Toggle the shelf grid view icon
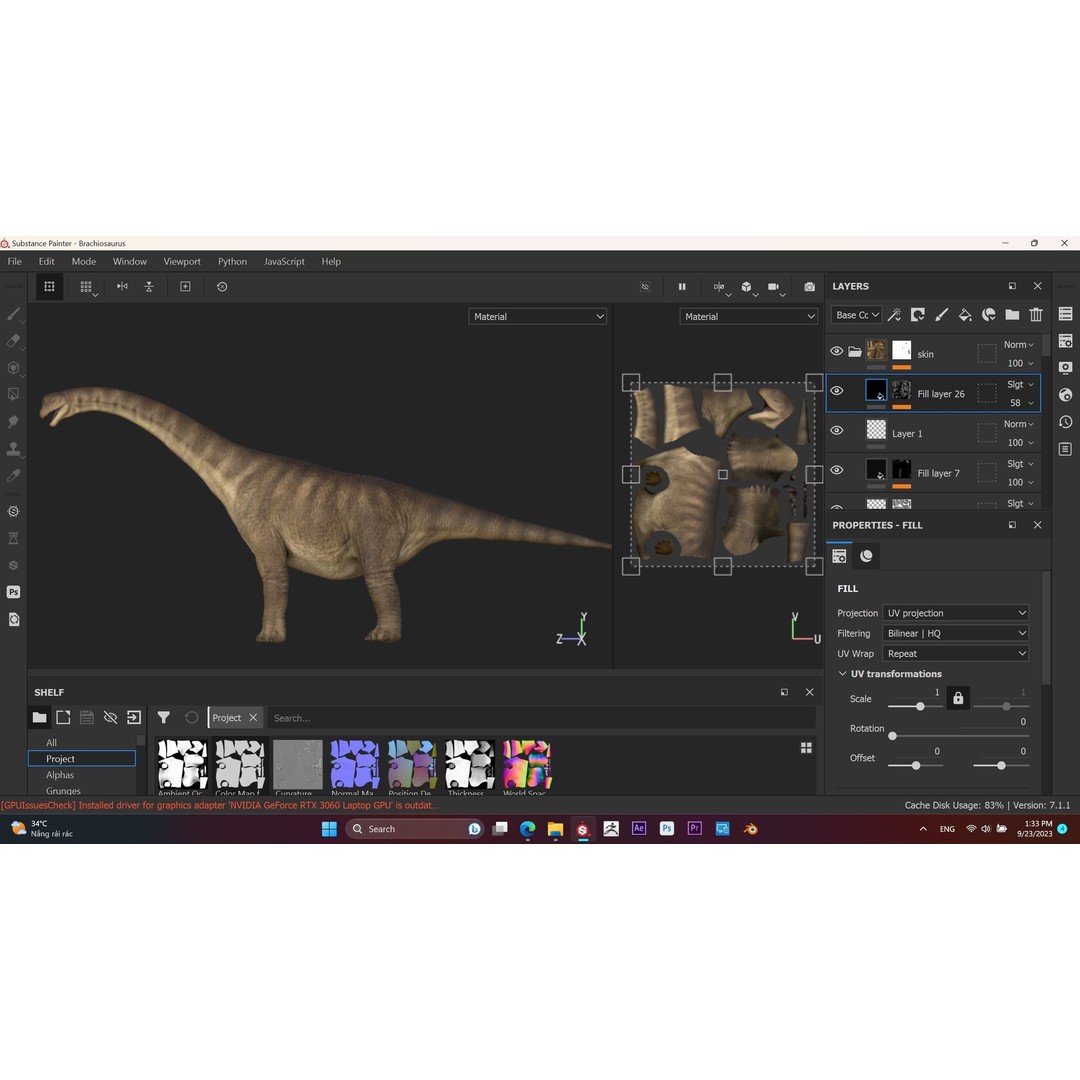The image size is (1080, 1080). (x=806, y=748)
